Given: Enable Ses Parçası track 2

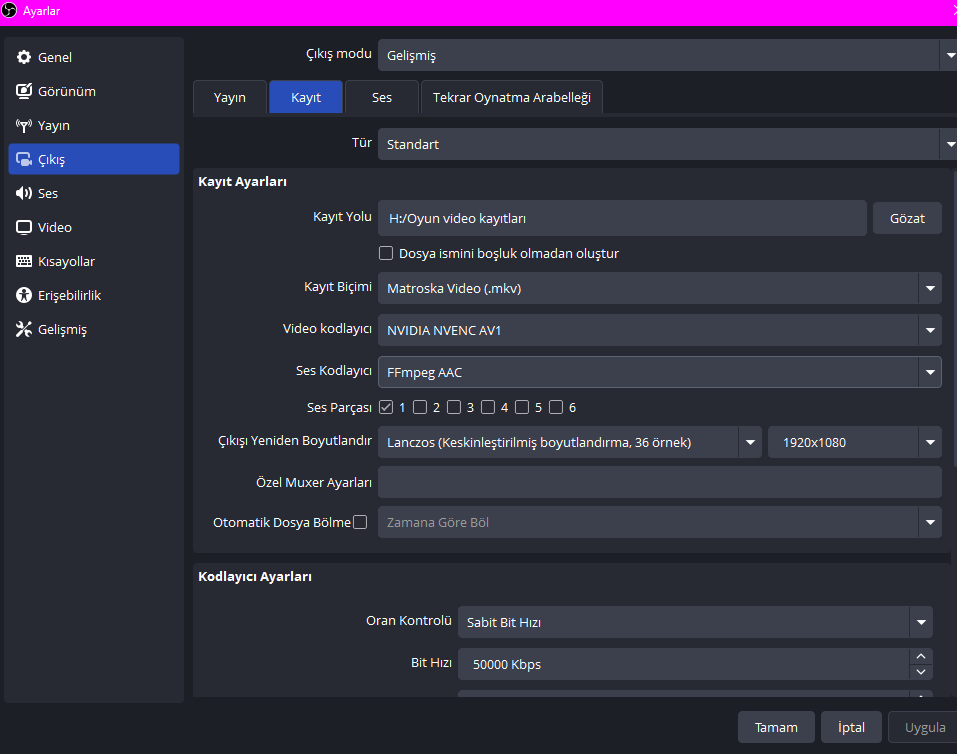Looking at the screenshot, I should [420, 407].
